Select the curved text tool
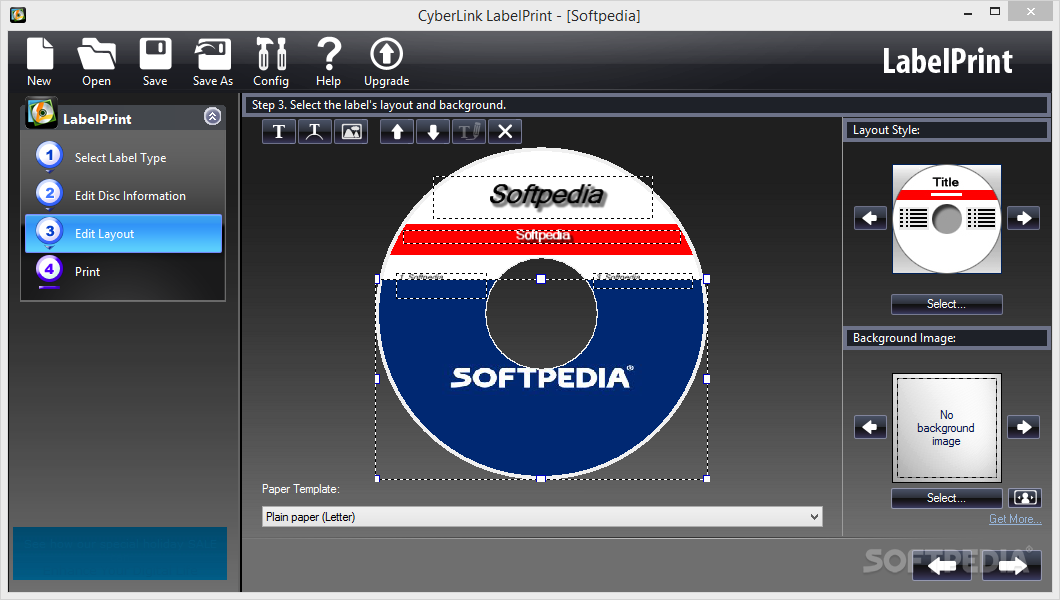The width and height of the screenshot is (1060, 600). (x=314, y=132)
